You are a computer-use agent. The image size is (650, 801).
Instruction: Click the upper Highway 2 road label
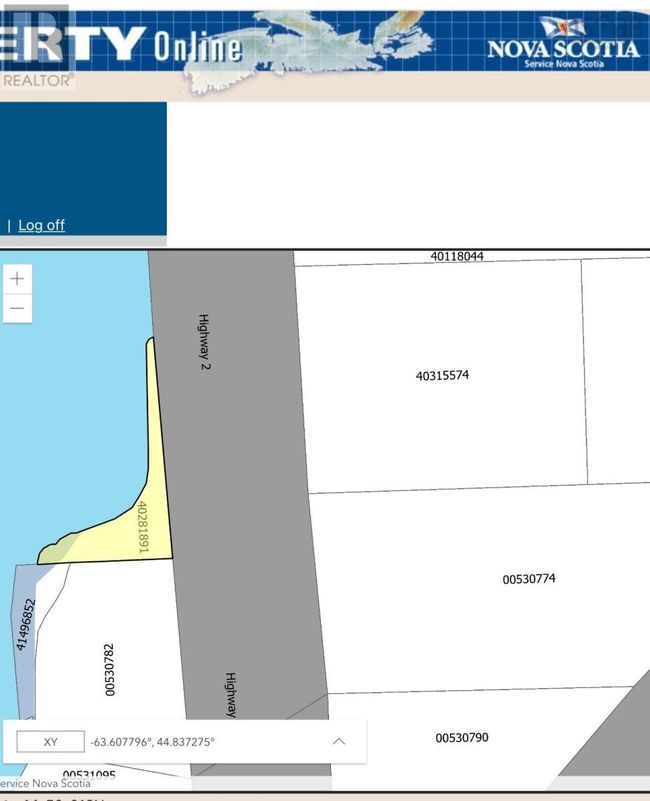coord(204,342)
